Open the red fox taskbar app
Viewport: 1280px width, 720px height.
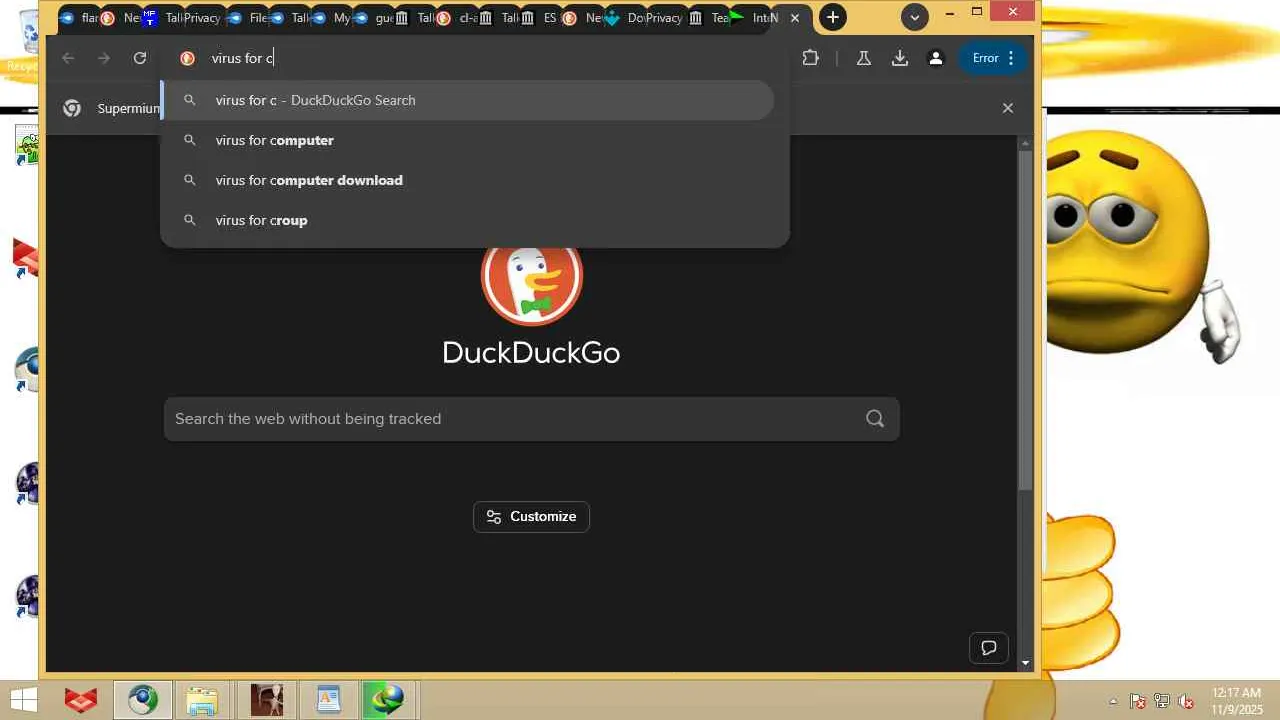point(81,700)
